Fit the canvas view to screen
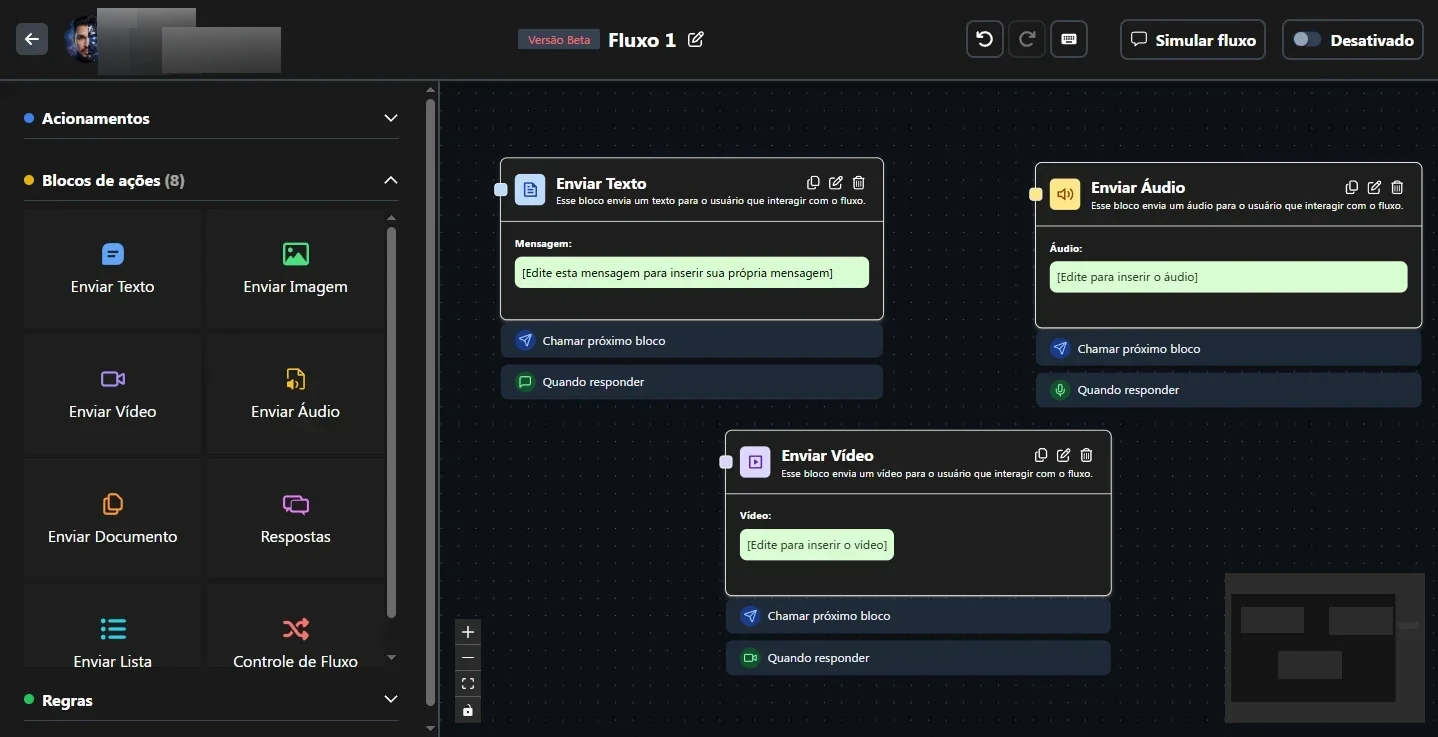Image resolution: width=1438 pixels, height=737 pixels. [468, 684]
